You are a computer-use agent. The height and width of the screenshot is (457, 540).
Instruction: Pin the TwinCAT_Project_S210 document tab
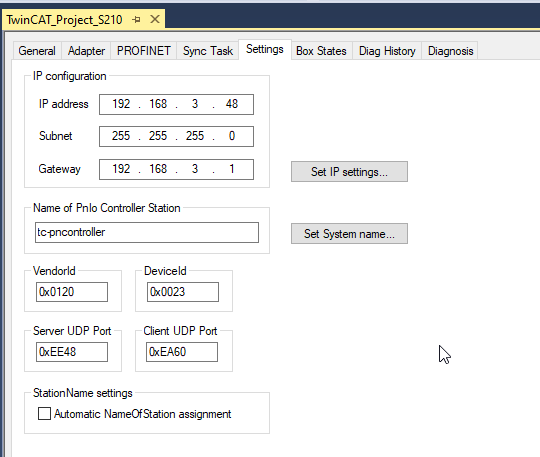[136, 20]
